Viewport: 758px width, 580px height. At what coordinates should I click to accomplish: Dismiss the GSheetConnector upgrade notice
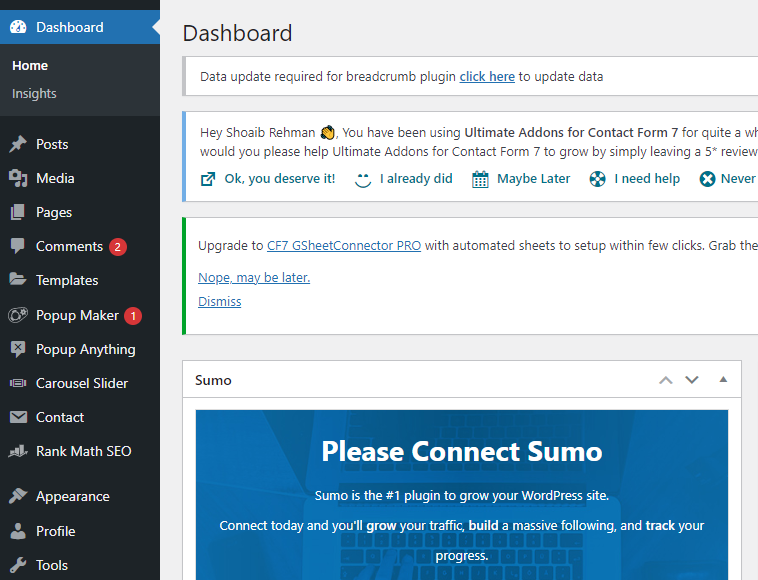click(x=219, y=302)
